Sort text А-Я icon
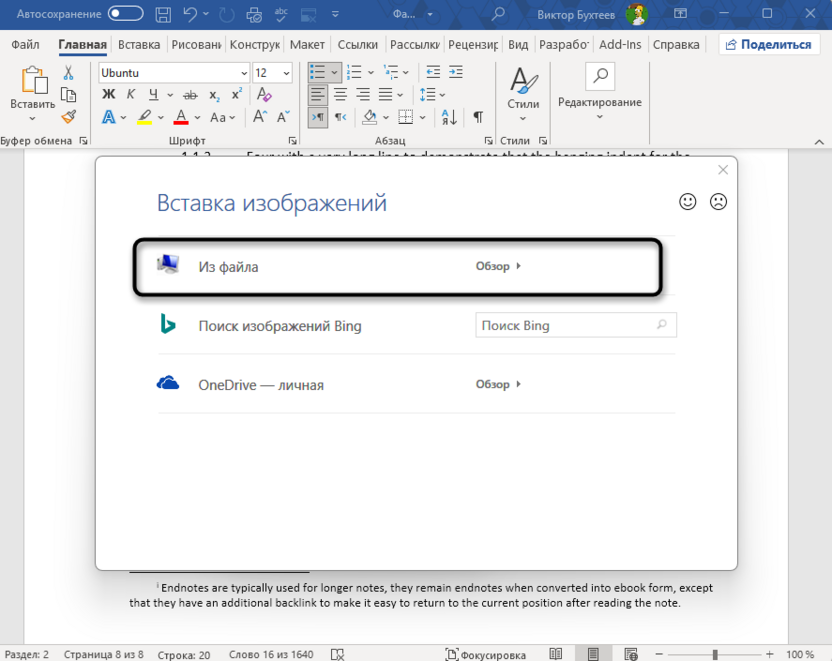This screenshot has width=832, height=661. click(x=449, y=117)
